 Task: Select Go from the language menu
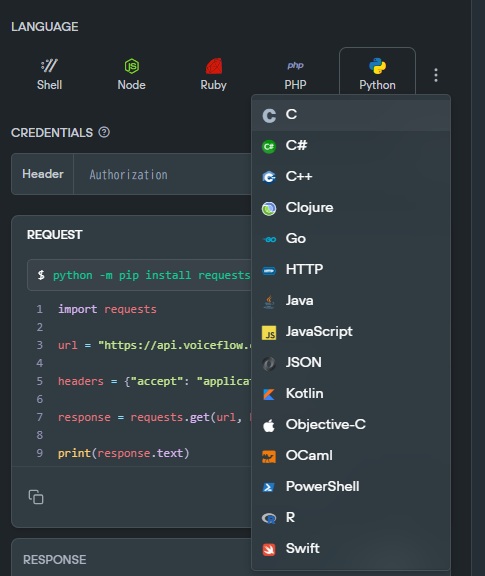[x=351, y=239]
